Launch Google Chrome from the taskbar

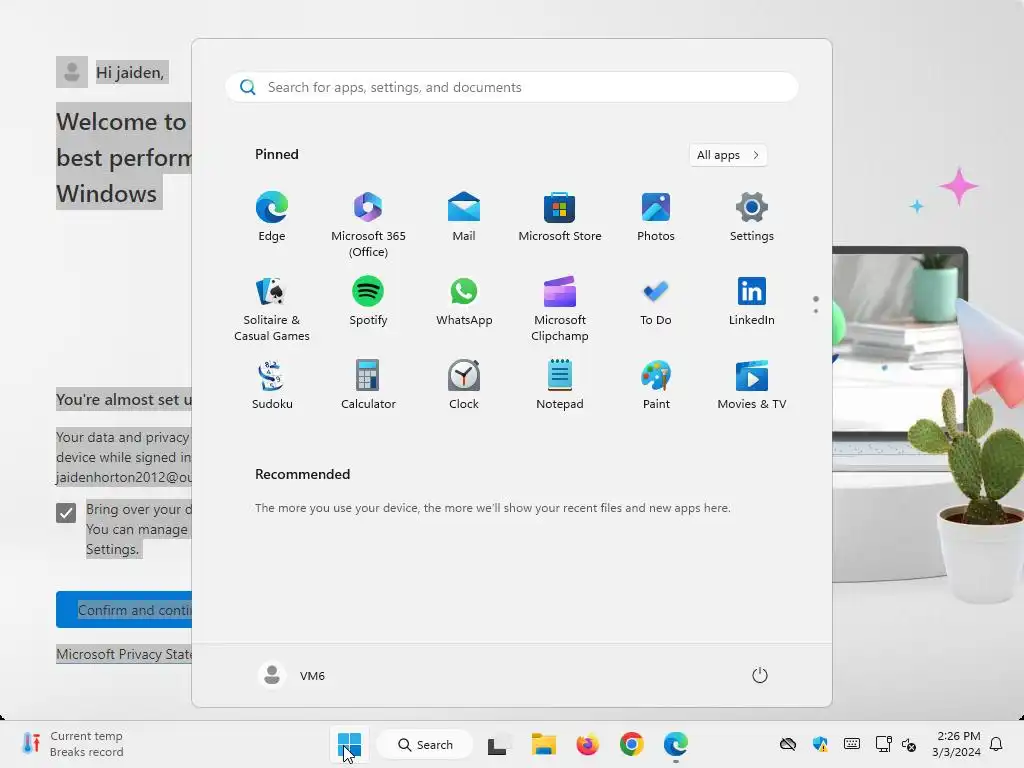point(632,744)
